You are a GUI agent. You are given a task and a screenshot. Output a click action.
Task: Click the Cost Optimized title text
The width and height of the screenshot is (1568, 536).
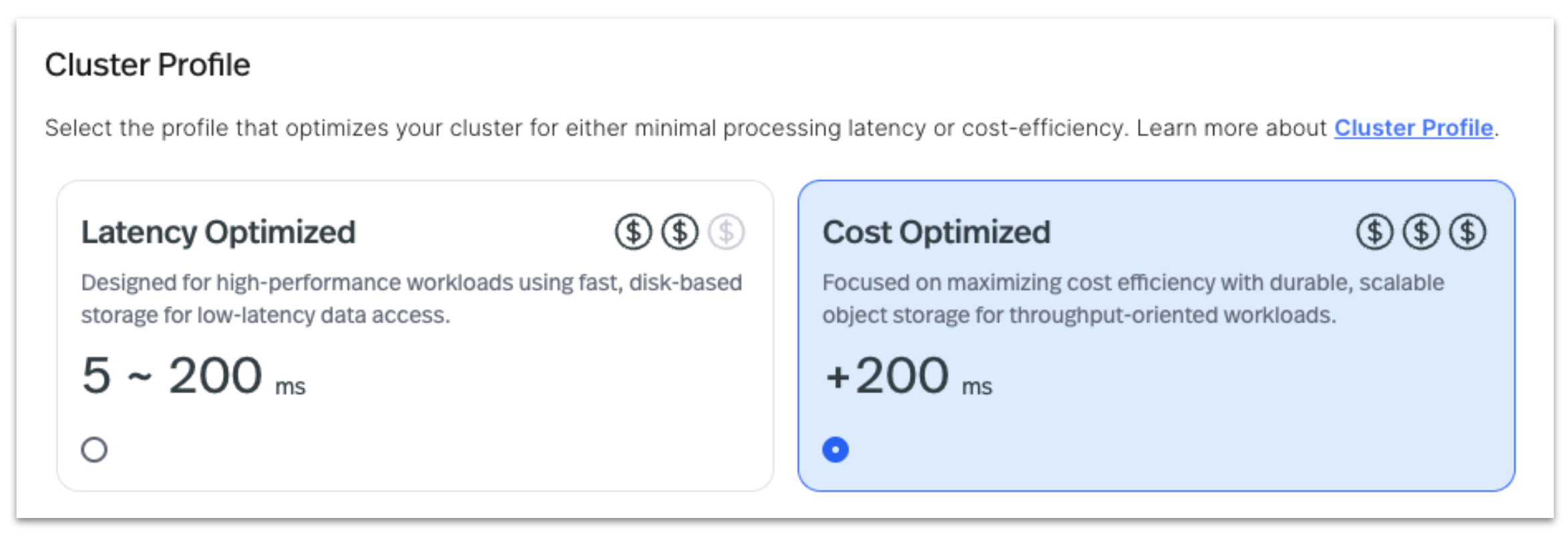(937, 232)
